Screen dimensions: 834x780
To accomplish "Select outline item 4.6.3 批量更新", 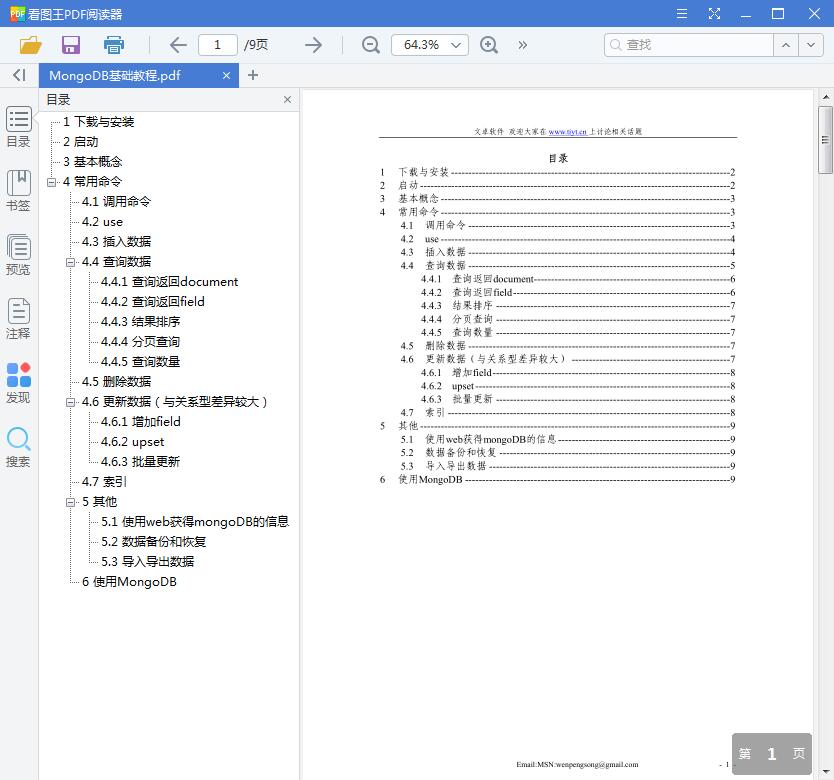I will pos(140,462).
